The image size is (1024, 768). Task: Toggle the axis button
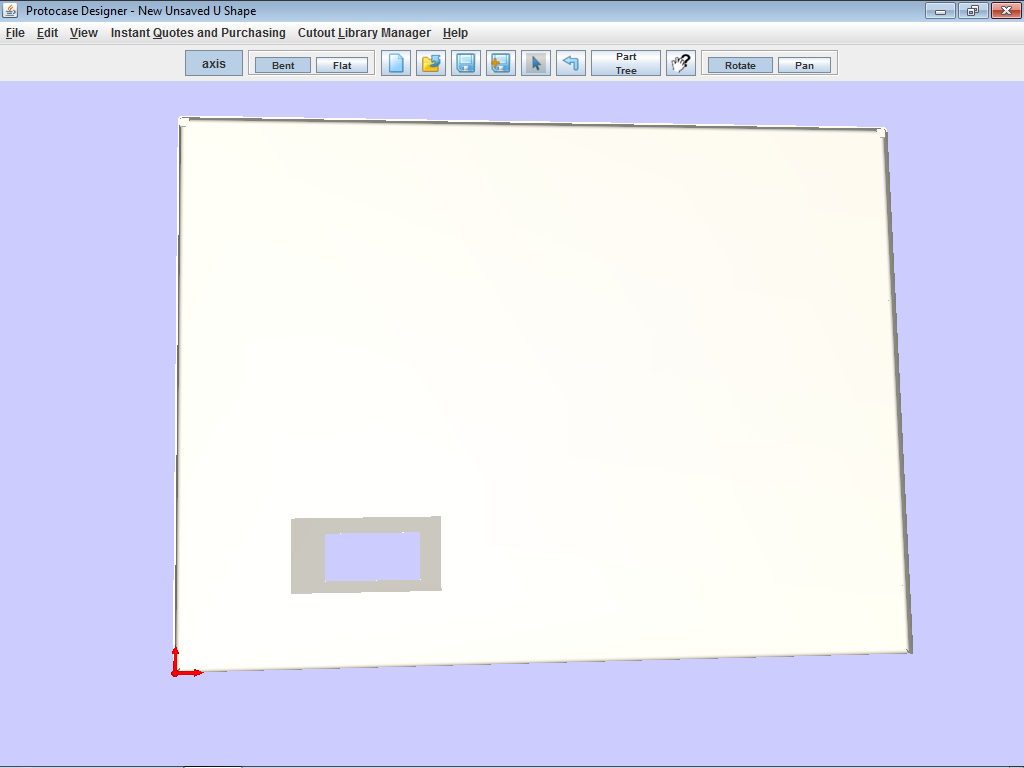[214, 63]
